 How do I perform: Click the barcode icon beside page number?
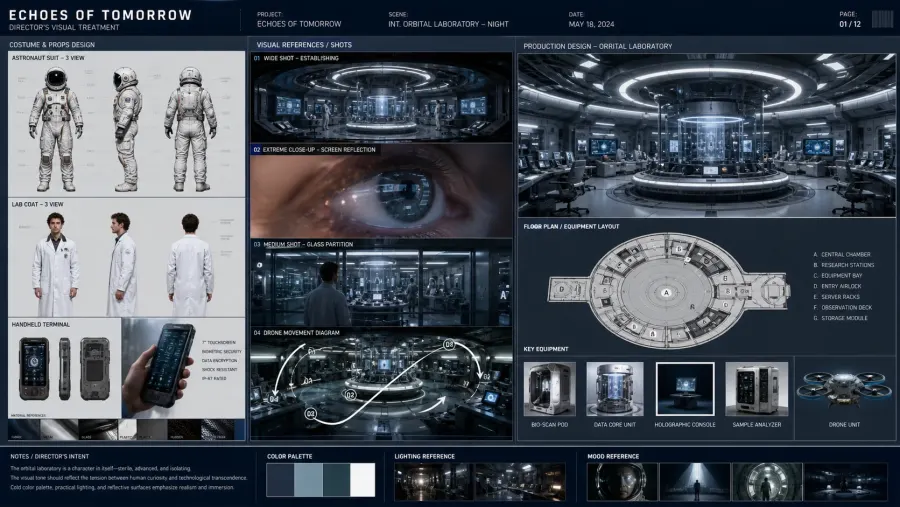pyautogui.click(x=882, y=19)
